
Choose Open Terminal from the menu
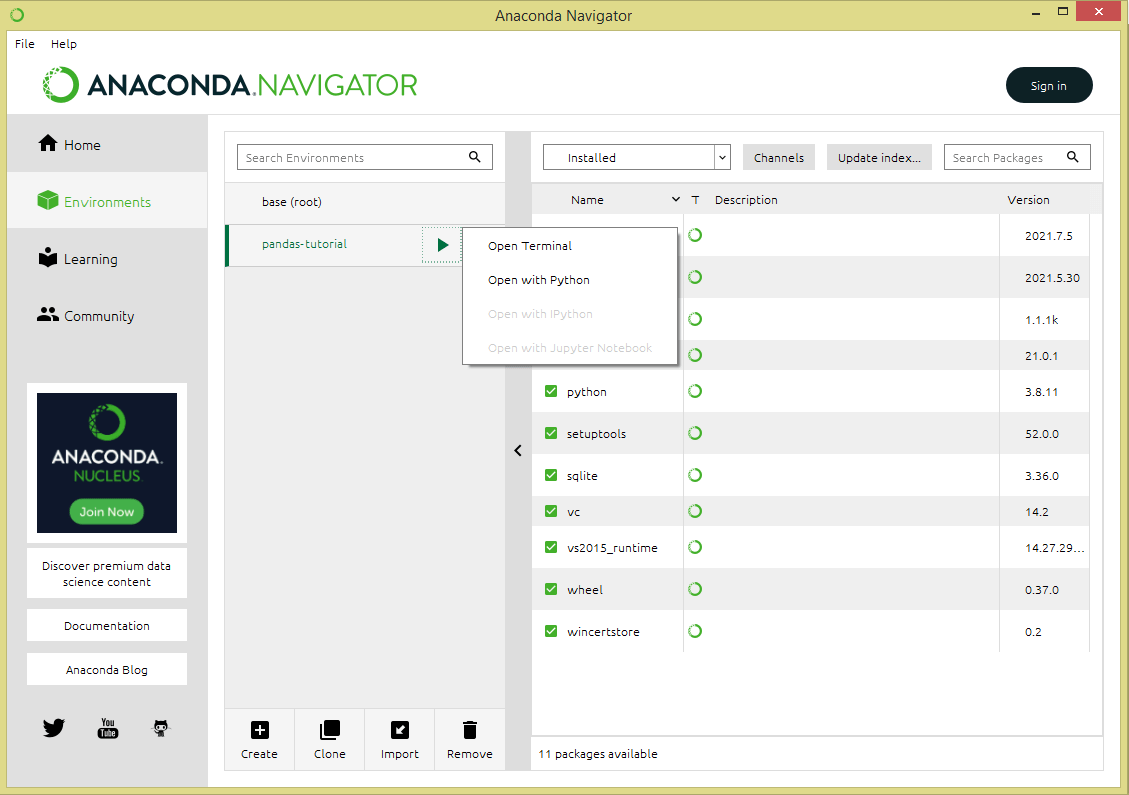click(530, 246)
